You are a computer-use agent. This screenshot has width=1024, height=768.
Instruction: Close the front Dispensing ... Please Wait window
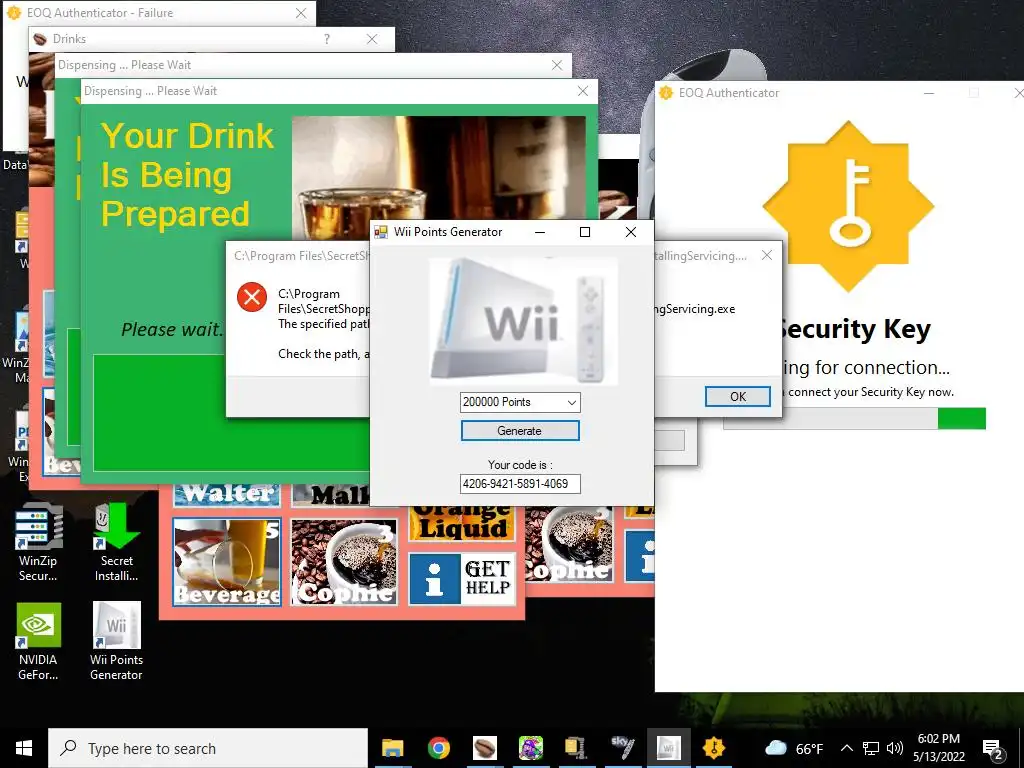[x=583, y=91]
